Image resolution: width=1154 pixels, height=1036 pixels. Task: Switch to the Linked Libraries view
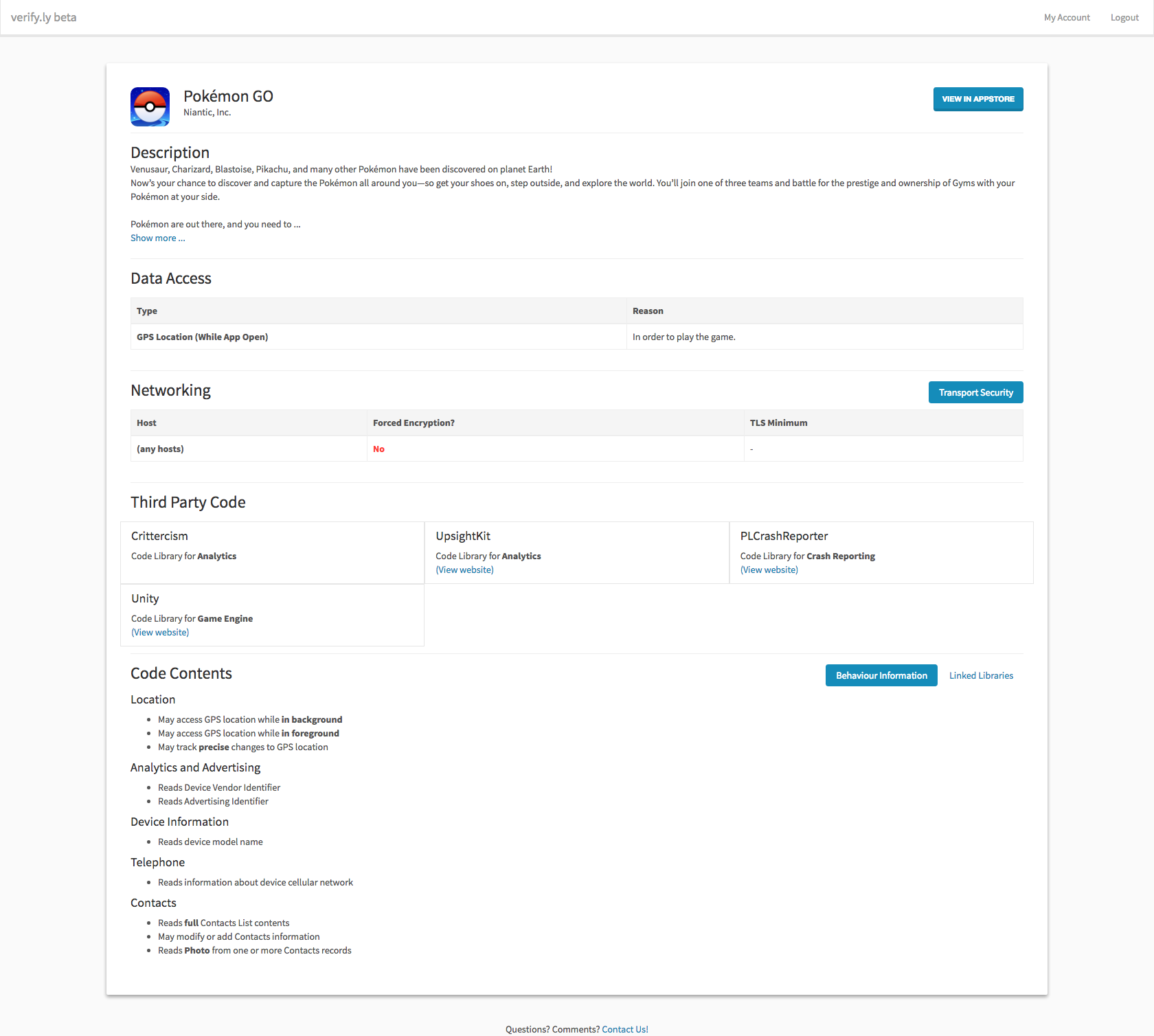981,675
